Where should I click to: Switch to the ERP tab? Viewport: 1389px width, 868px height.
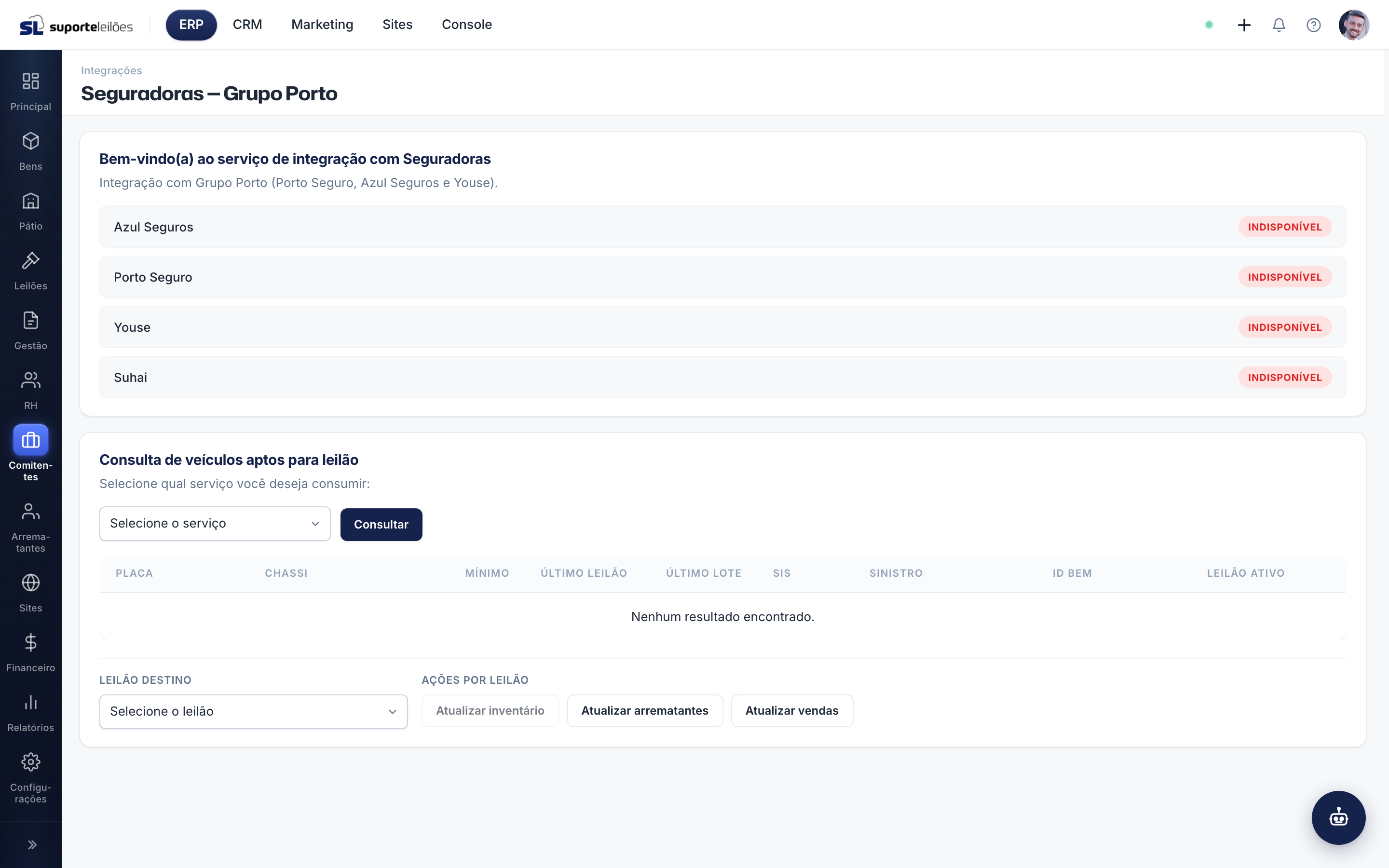pos(191,25)
